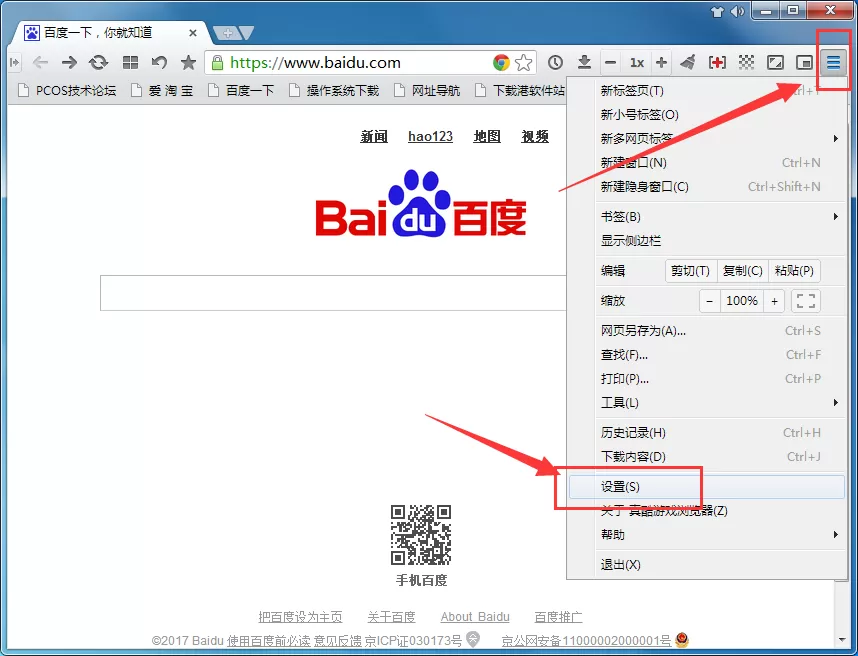Open history clock icon in toolbar
Image resolution: width=858 pixels, height=656 pixels.
pyautogui.click(x=555, y=63)
